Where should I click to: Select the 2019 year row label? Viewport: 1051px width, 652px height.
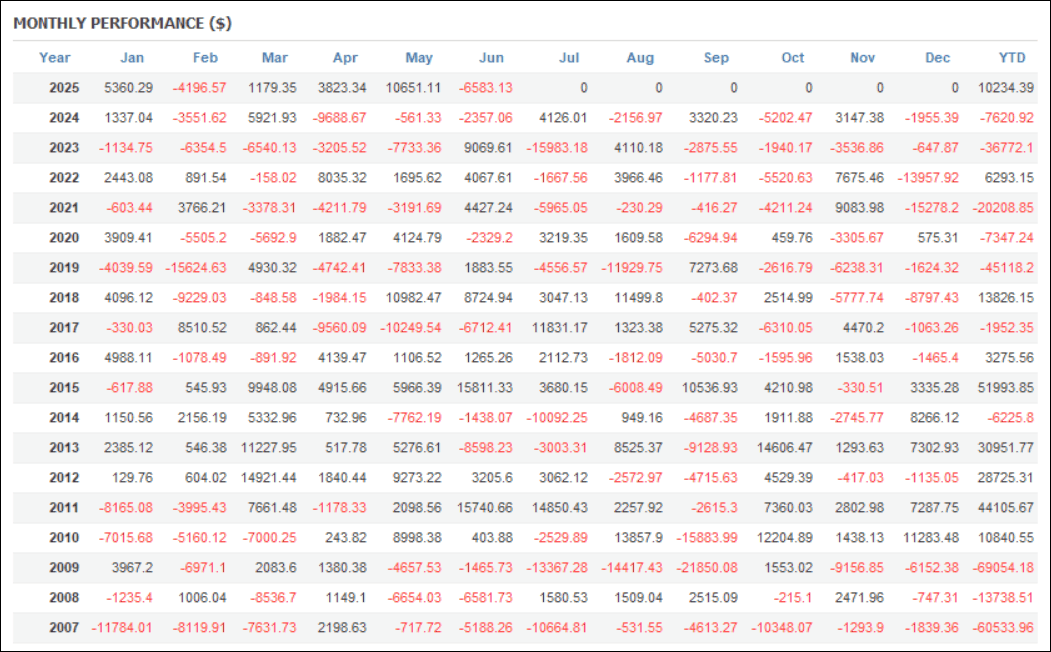pos(64,267)
